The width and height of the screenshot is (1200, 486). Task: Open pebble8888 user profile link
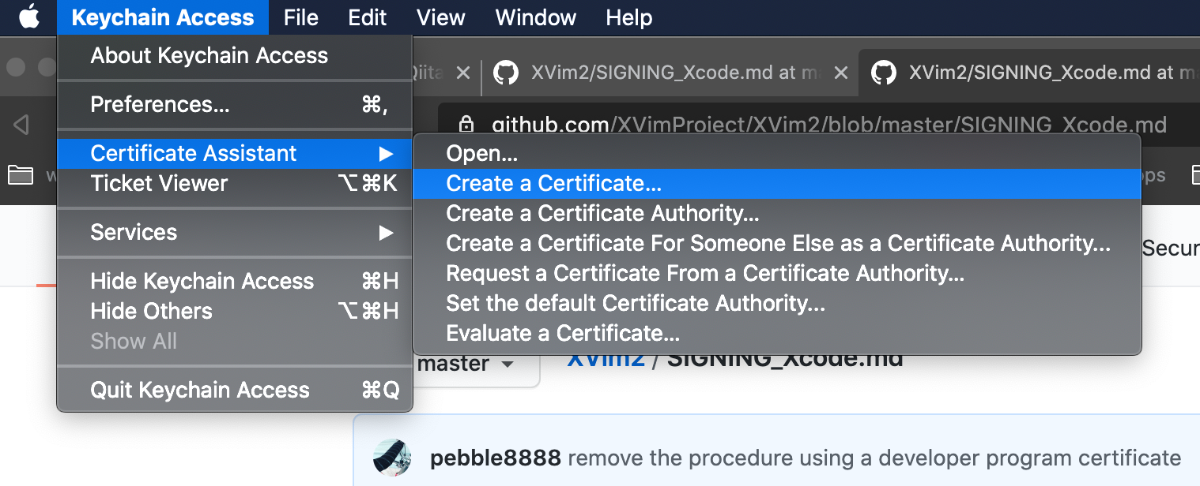coord(495,458)
